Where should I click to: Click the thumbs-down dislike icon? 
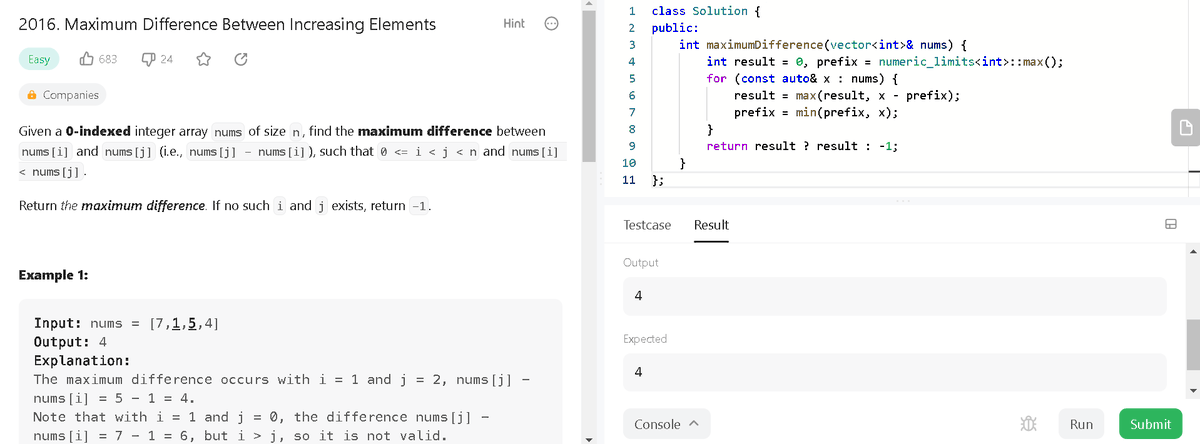point(147,60)
